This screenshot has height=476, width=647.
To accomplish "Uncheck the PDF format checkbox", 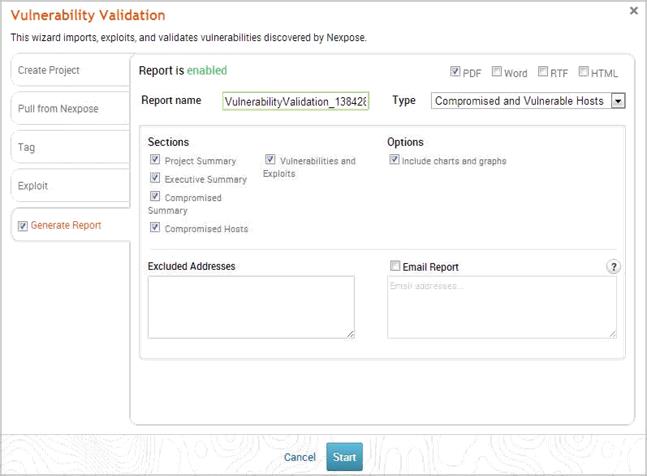I will click(456, 72).
